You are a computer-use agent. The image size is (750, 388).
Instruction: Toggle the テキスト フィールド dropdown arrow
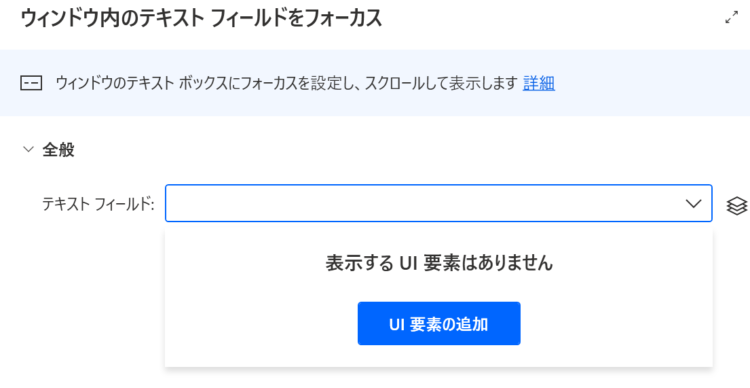[693, 204]
